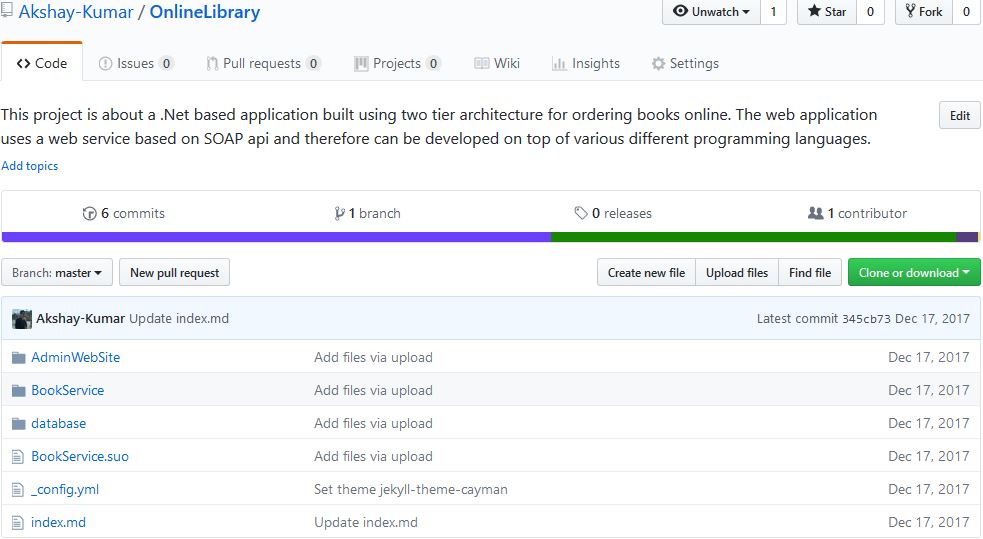983x539 pixels.
Task: Click the Upload files button
Action: (x=737, y=273)
